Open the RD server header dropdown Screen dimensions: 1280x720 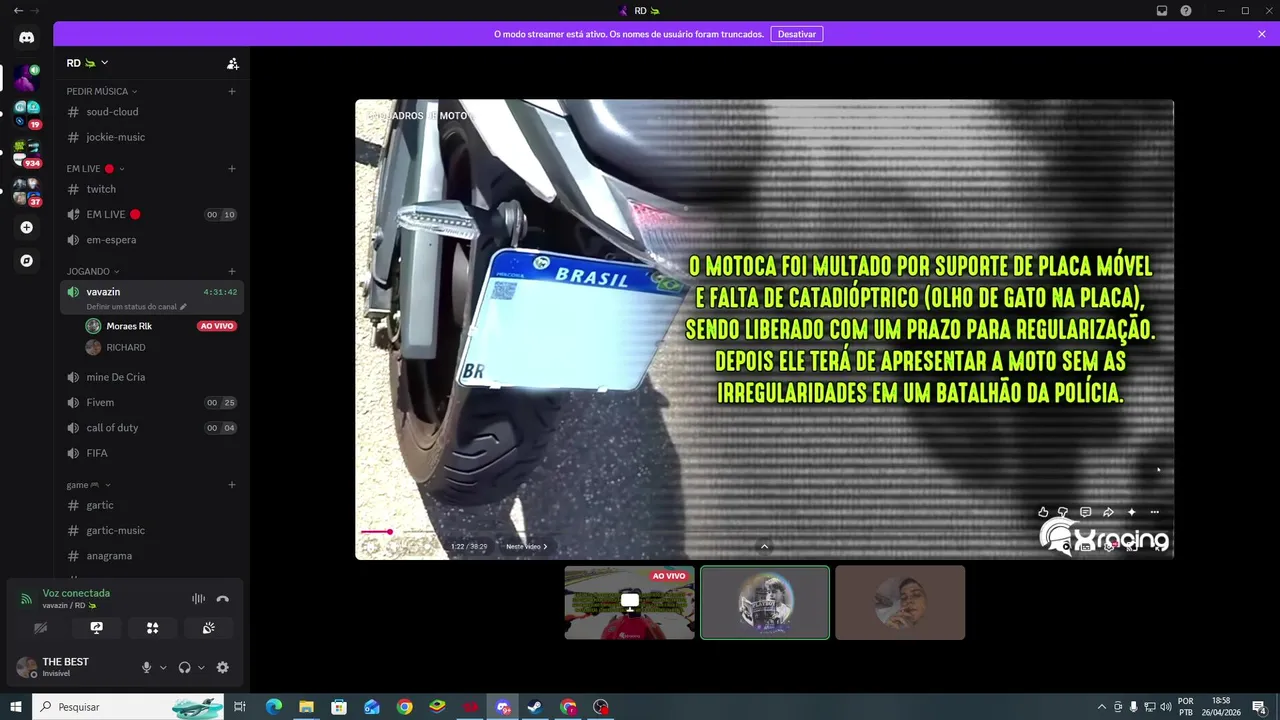click(88, 63)
